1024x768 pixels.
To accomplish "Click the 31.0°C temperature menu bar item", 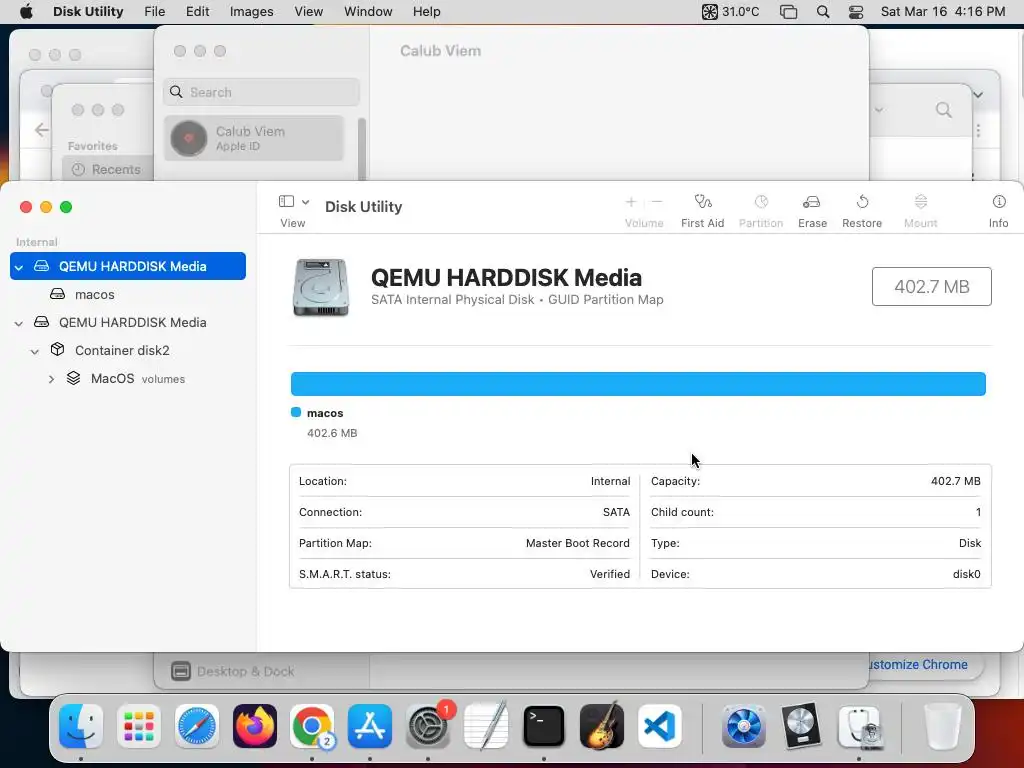I will (x=730, y=12).
